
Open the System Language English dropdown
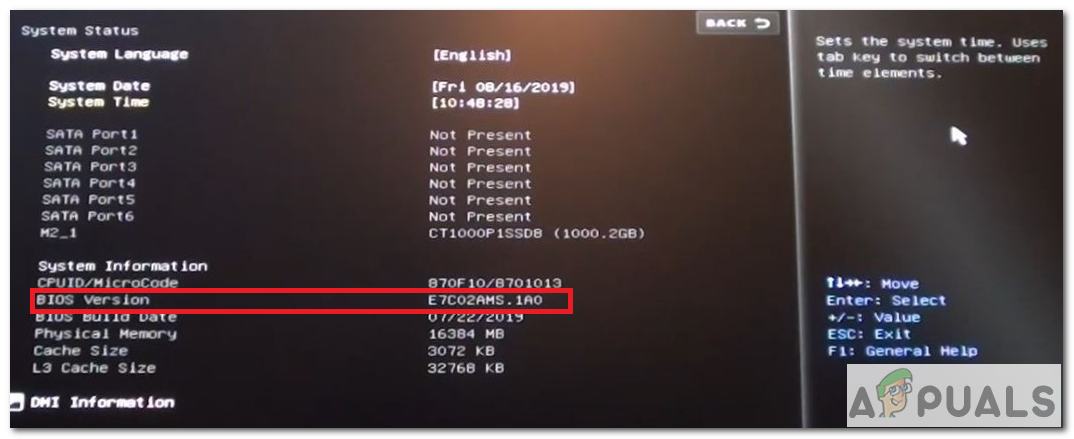click(x=471, y=55)
